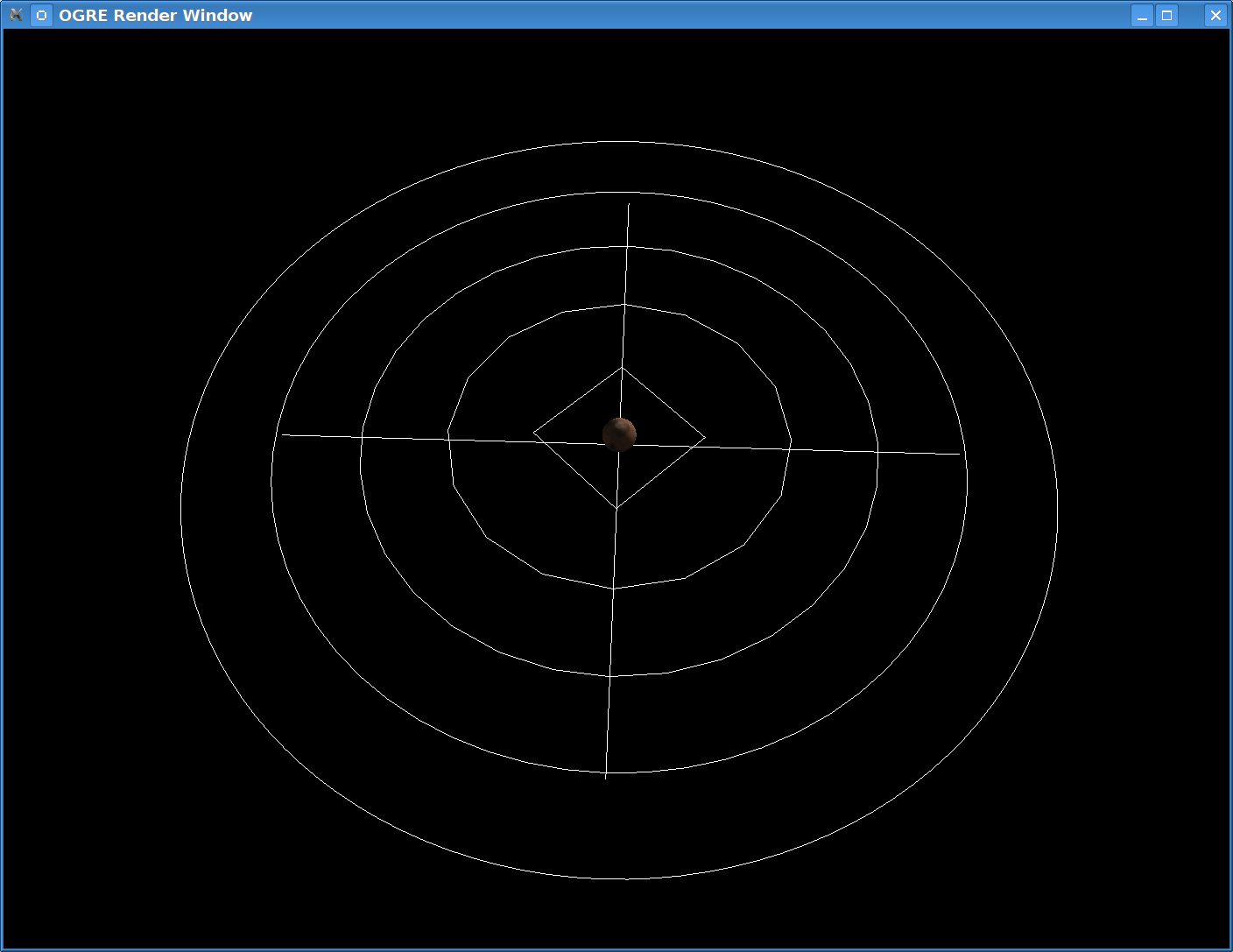Screen dimensions: 1233x952
Task: Click the top end of the vertical axis line
Action: (629, 204)
